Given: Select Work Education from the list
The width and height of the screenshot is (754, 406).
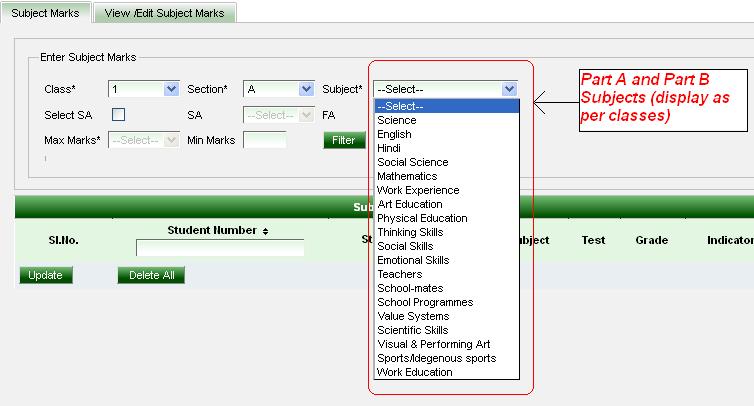Looking at the screenshot, I should (414, 372).
